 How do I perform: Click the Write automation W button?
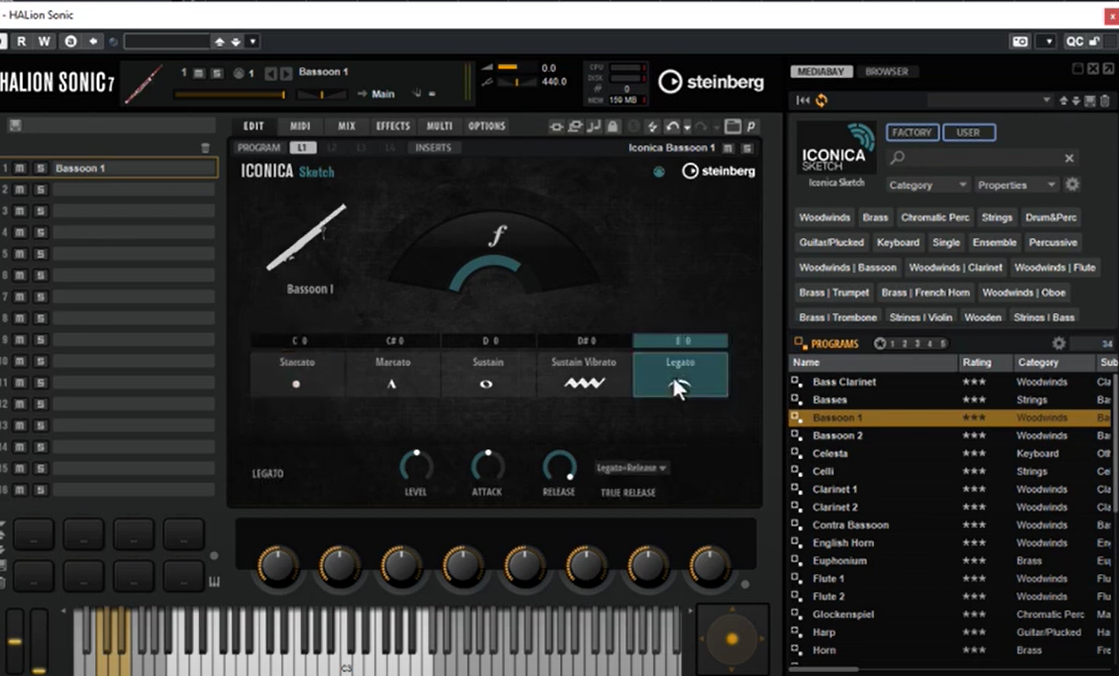tap(44, 41)
